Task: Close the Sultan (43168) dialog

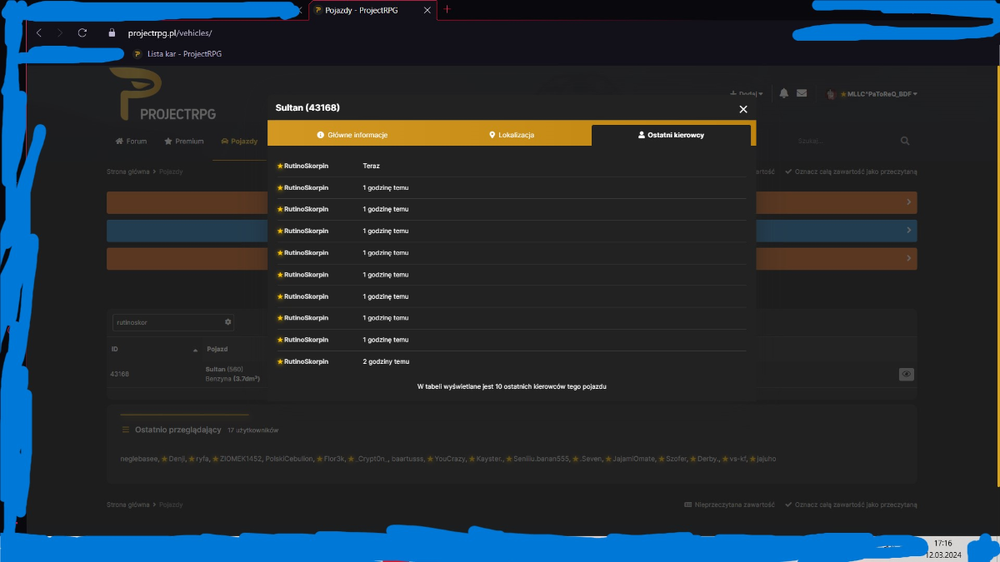Action: coord(743,109)
